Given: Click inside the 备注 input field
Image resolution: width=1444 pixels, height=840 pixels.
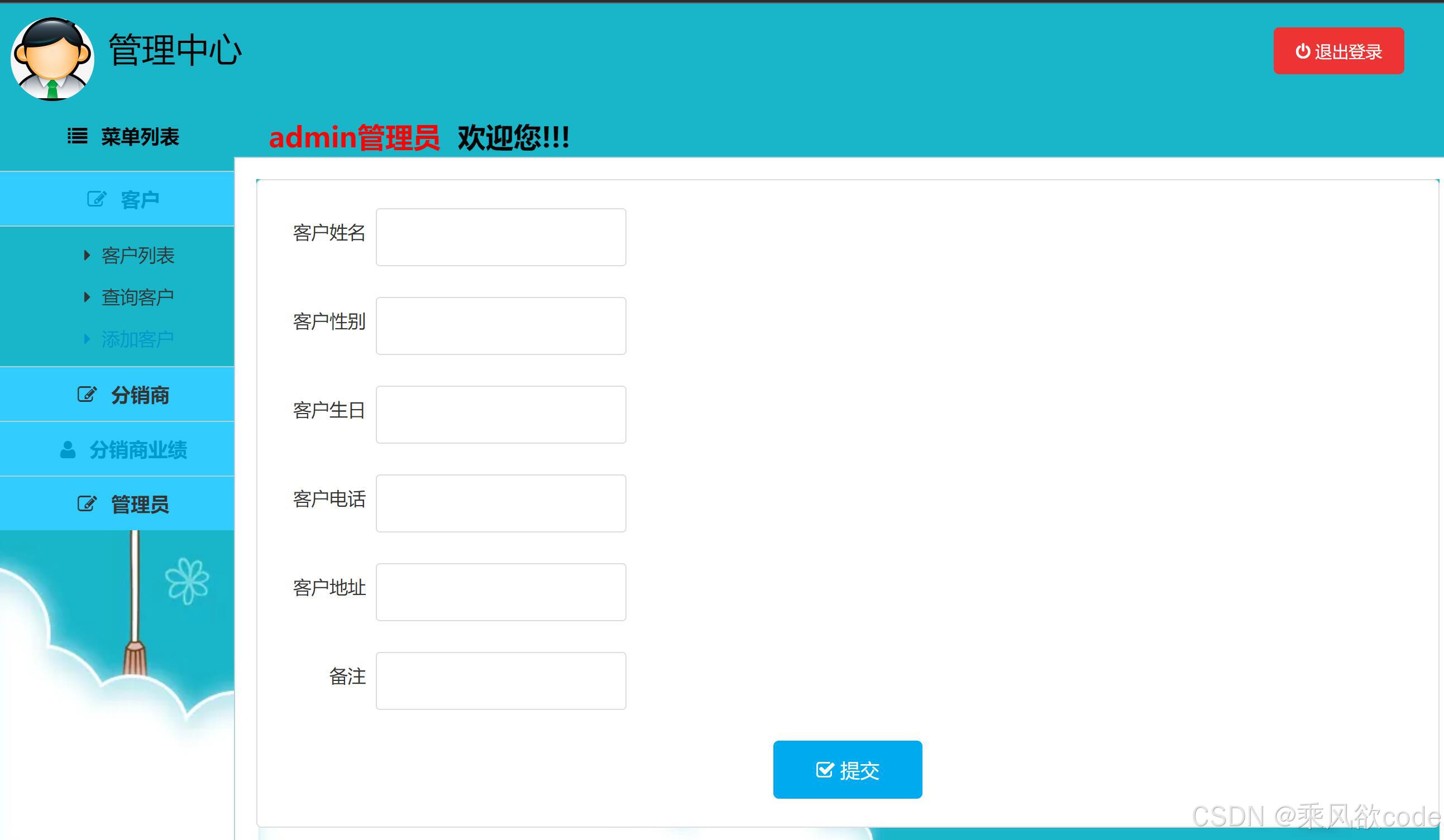Looking at the screenshot, I should [500, 680].
